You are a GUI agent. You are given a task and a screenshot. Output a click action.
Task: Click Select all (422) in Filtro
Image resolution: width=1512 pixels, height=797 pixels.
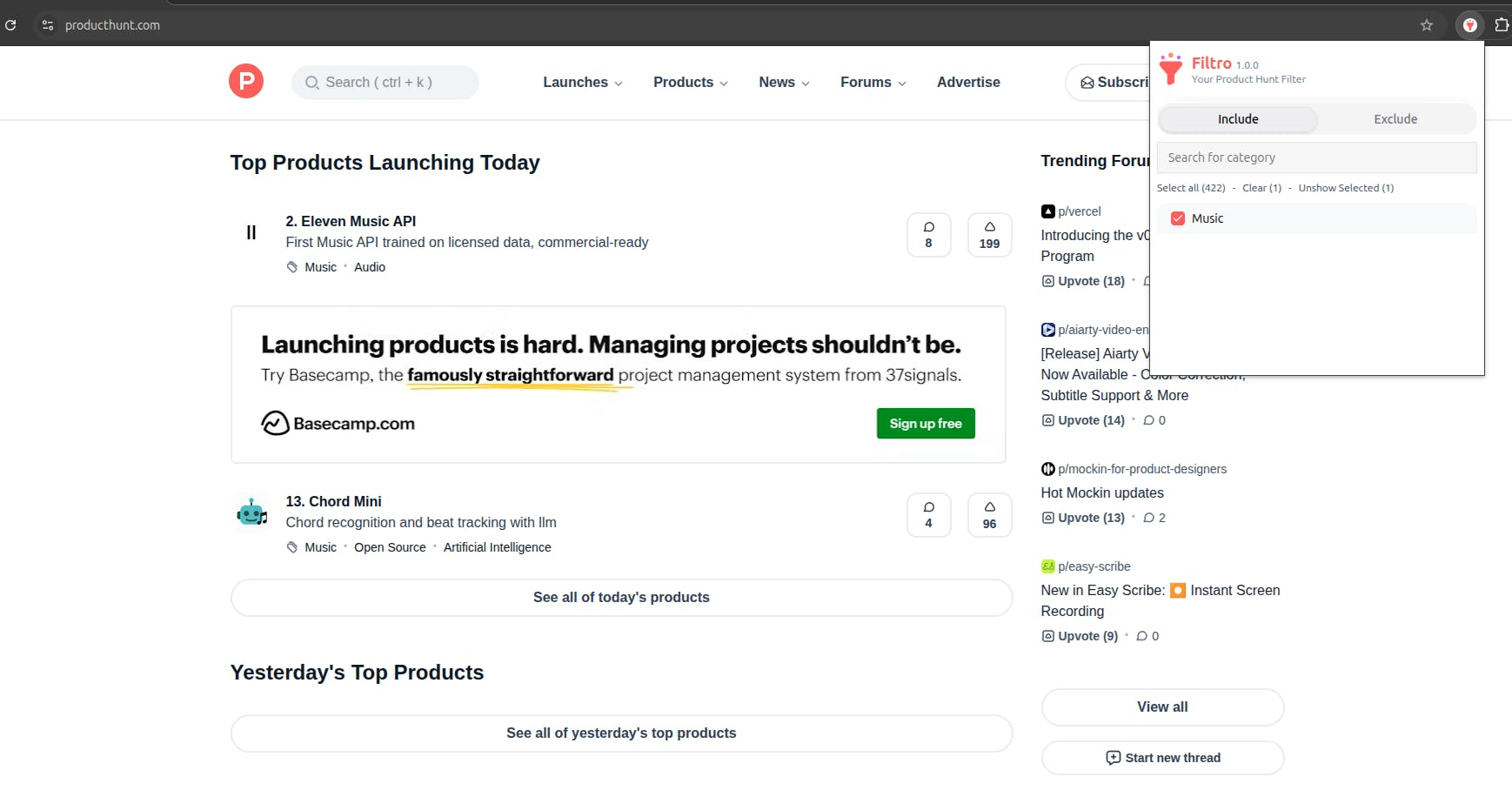pyautogui.click(x=1191, y=188)
